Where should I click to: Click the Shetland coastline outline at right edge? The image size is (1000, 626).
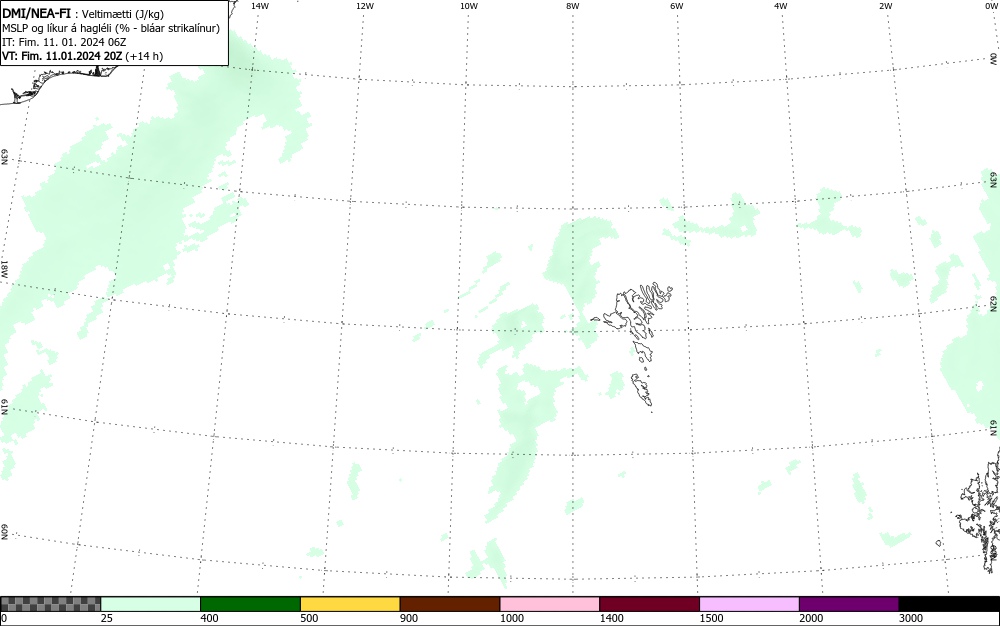click(979, 510)
